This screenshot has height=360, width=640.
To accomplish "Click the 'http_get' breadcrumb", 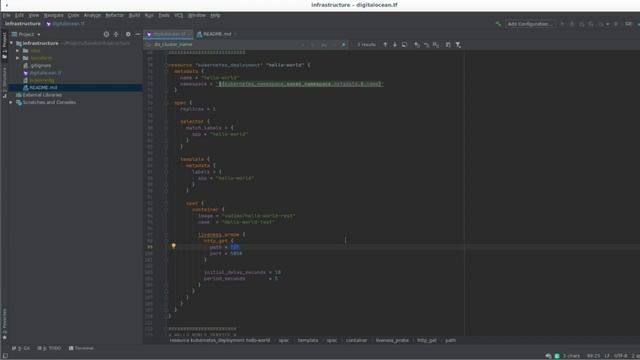I will tap(427, 340).
